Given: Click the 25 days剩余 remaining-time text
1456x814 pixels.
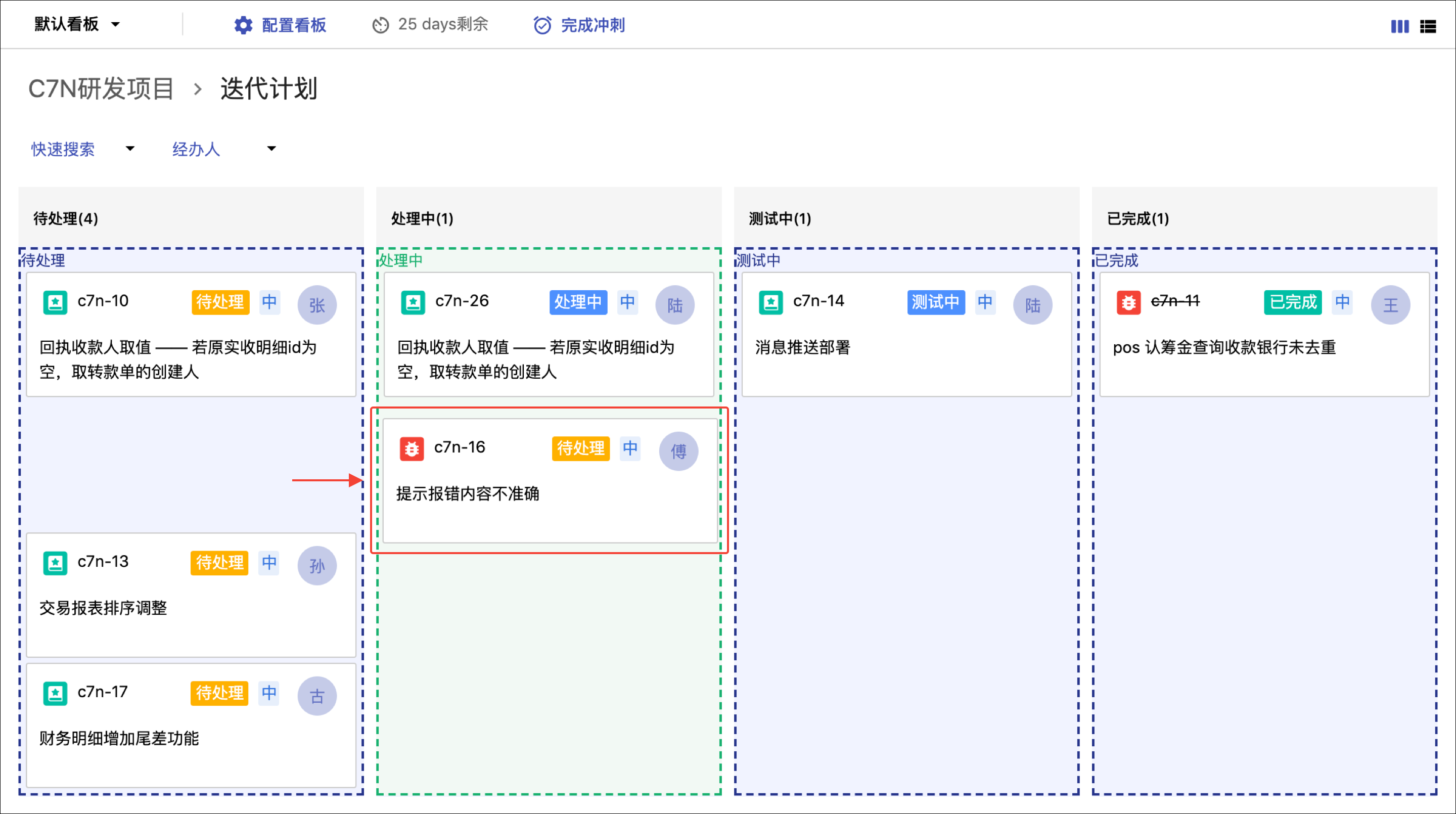Looking at the screenshot, I should tap(443, 24).
